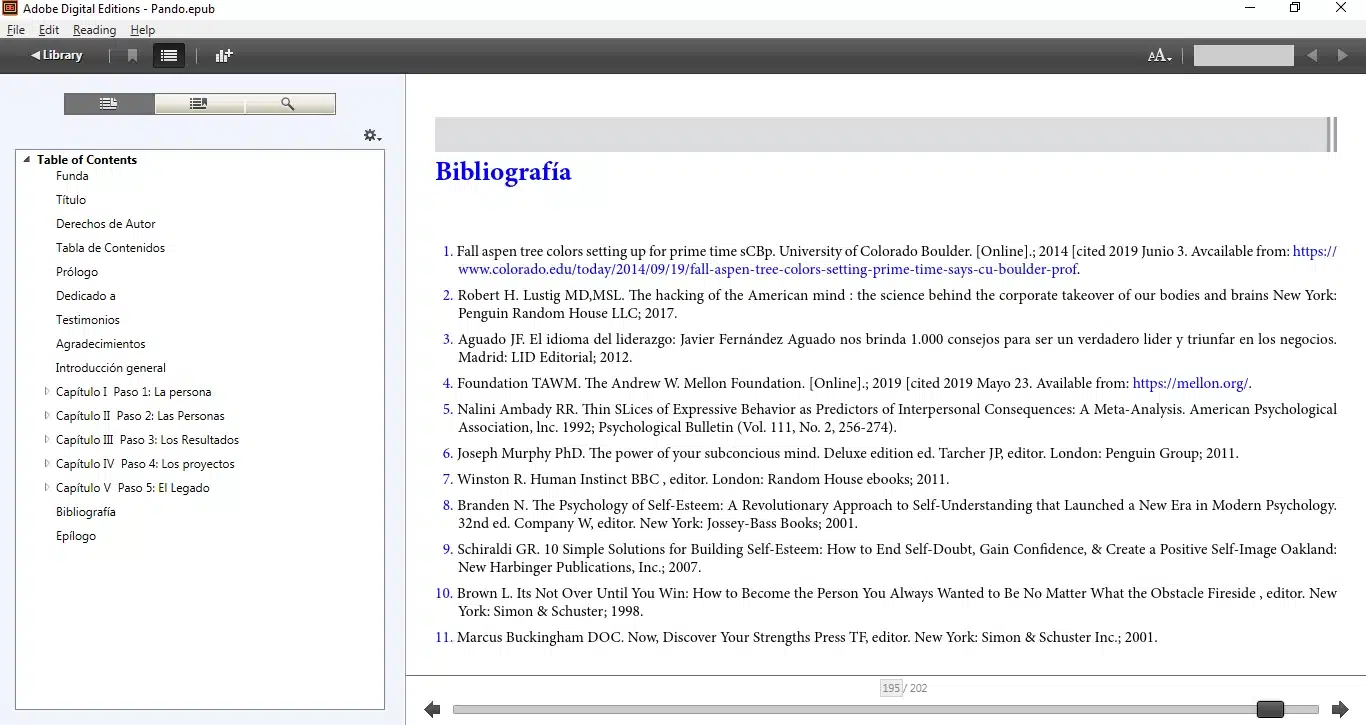Jump to Epílogo section

click(x=76, y=536)
